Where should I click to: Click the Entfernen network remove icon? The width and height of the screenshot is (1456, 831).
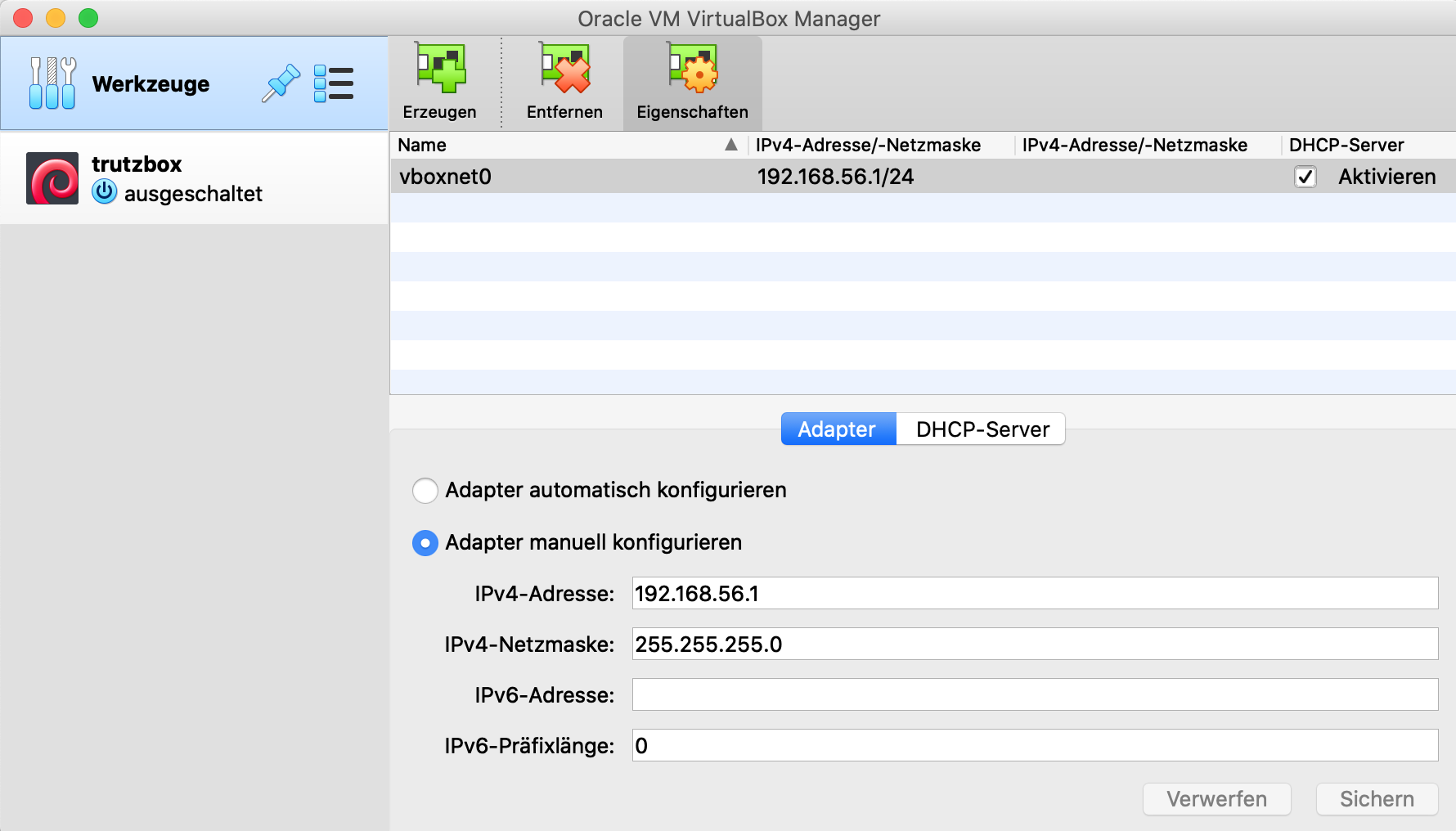(x=564, y=69)
